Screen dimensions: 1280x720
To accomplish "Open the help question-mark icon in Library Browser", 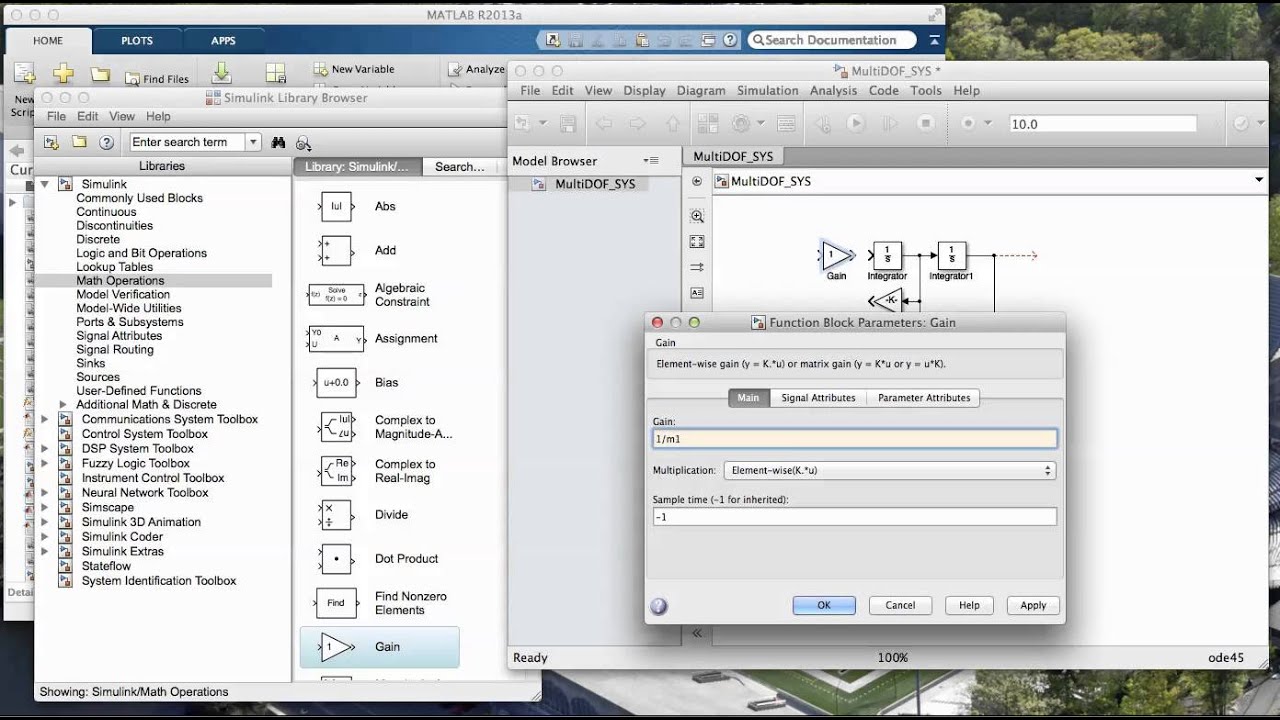I will [106, 142].
